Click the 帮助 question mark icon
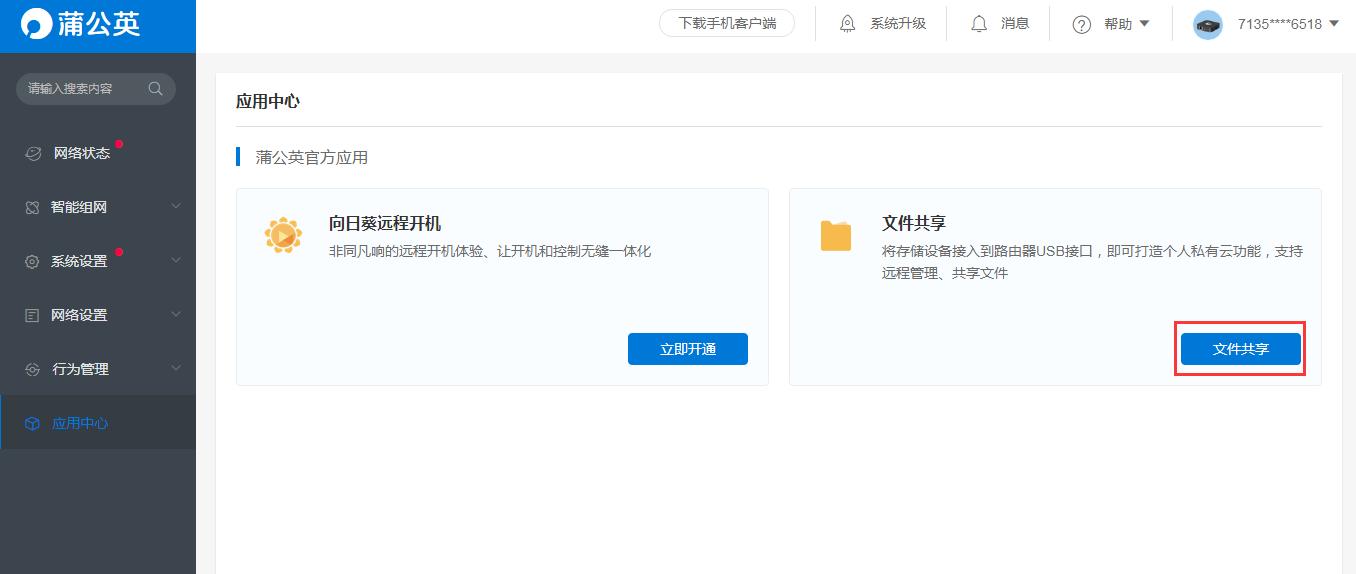The width and height of the screenshot is (1356, 574). pyautogui.click(x=1081, y=25)
